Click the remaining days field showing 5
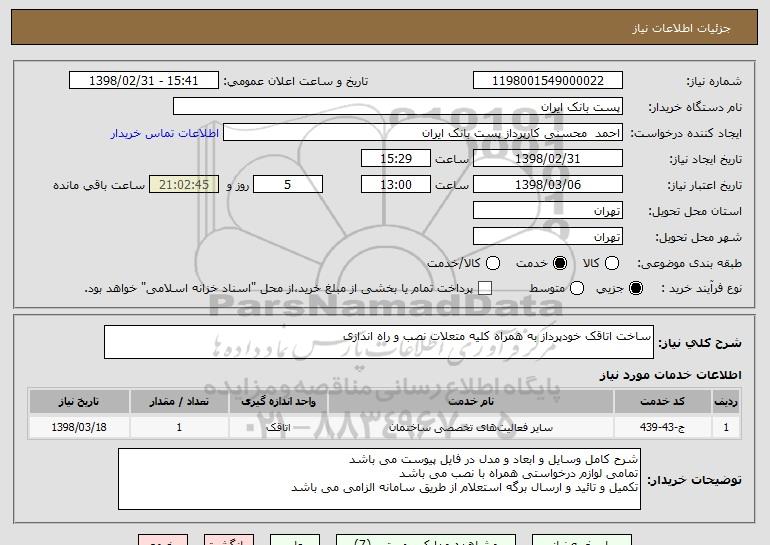The width and height of the screenshot is (770, 545). (288, 185)
